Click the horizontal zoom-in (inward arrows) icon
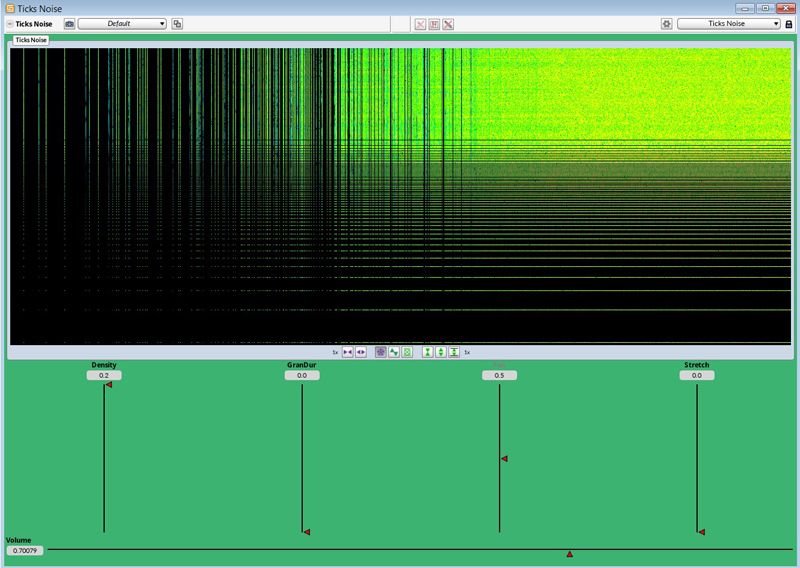The height and width of the screenshot is (568, 800). [347, 352]
